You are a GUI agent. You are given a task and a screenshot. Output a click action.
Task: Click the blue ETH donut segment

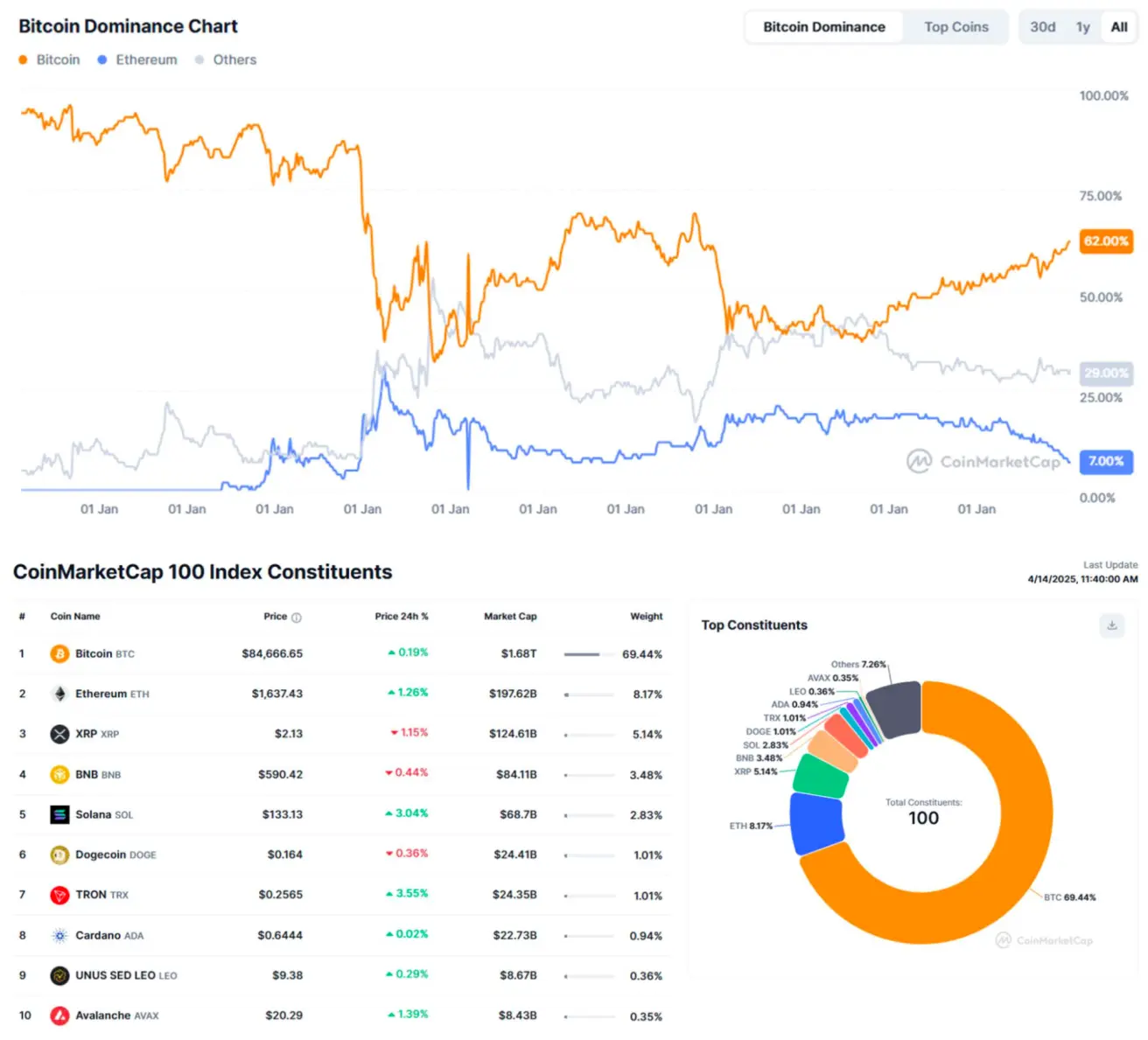click(816, 823)
